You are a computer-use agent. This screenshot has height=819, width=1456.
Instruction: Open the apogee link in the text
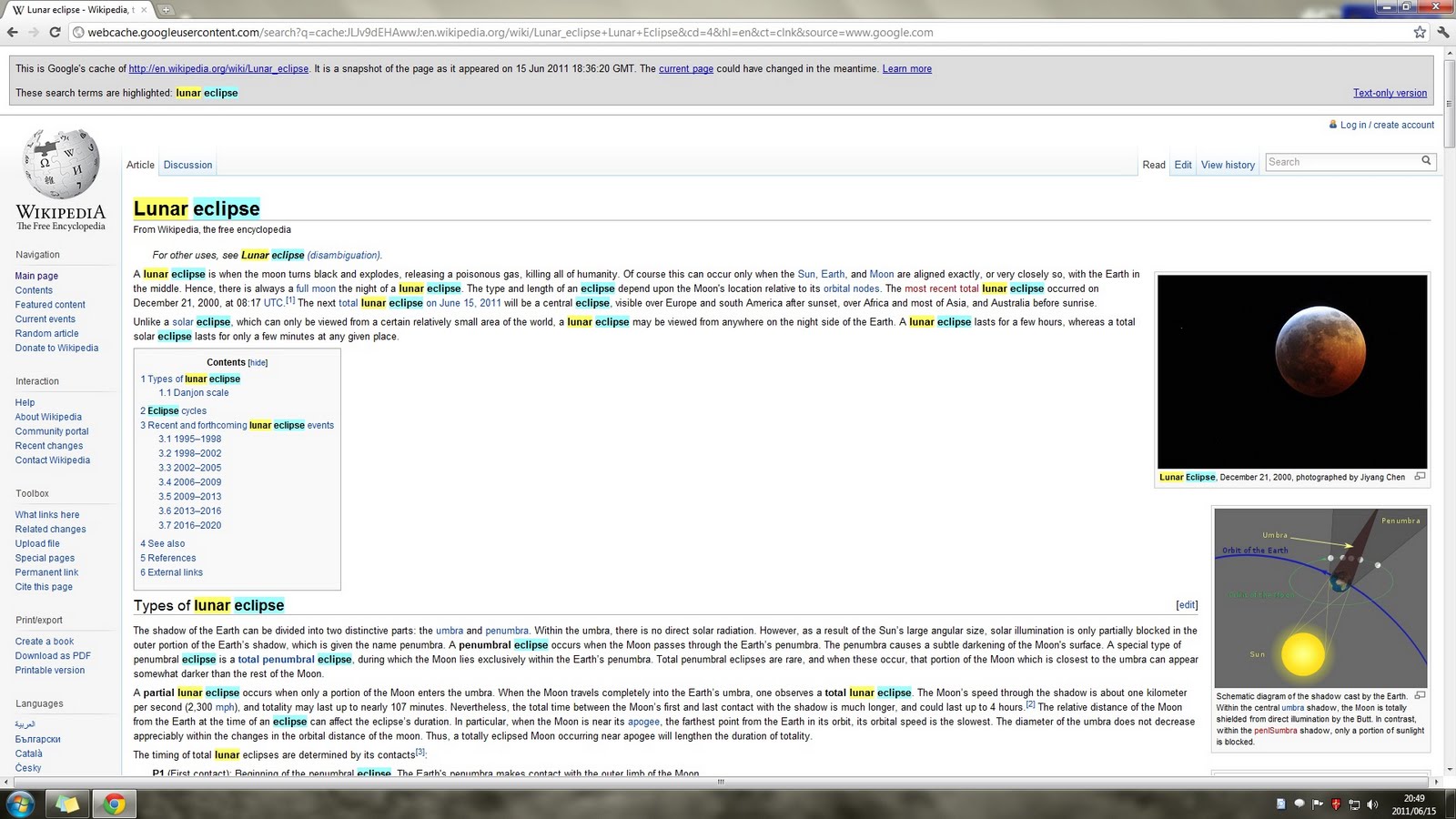click(x=643, y=722)
